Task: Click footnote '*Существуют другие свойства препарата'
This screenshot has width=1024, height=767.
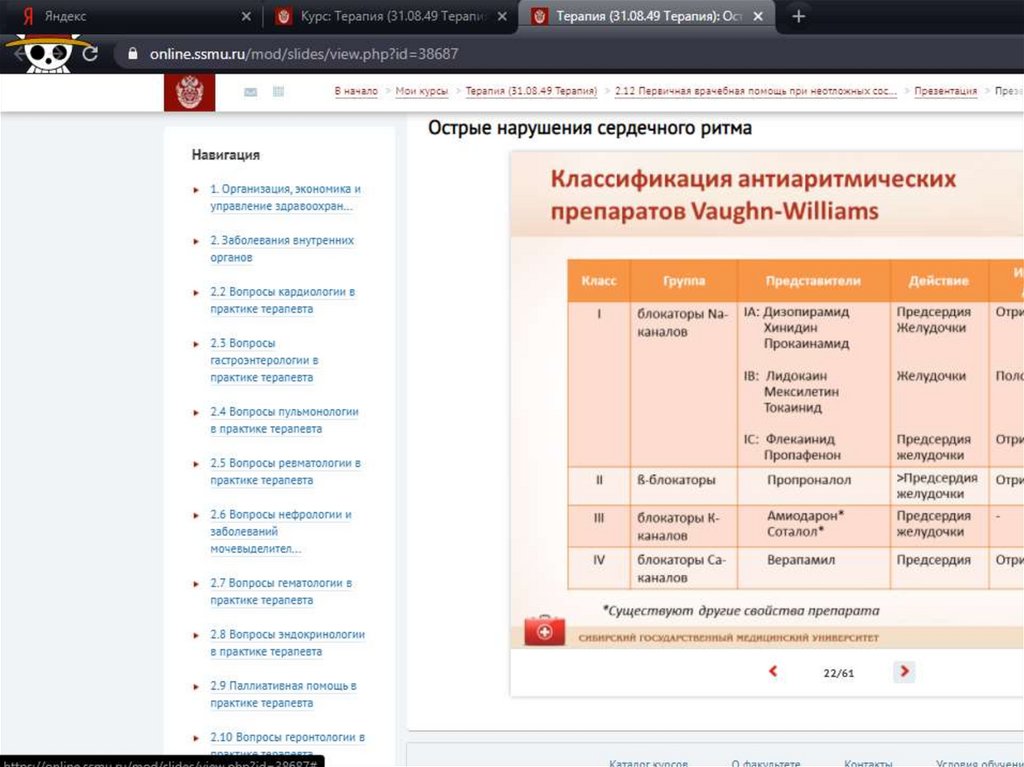Action: (x=741, y=611)
